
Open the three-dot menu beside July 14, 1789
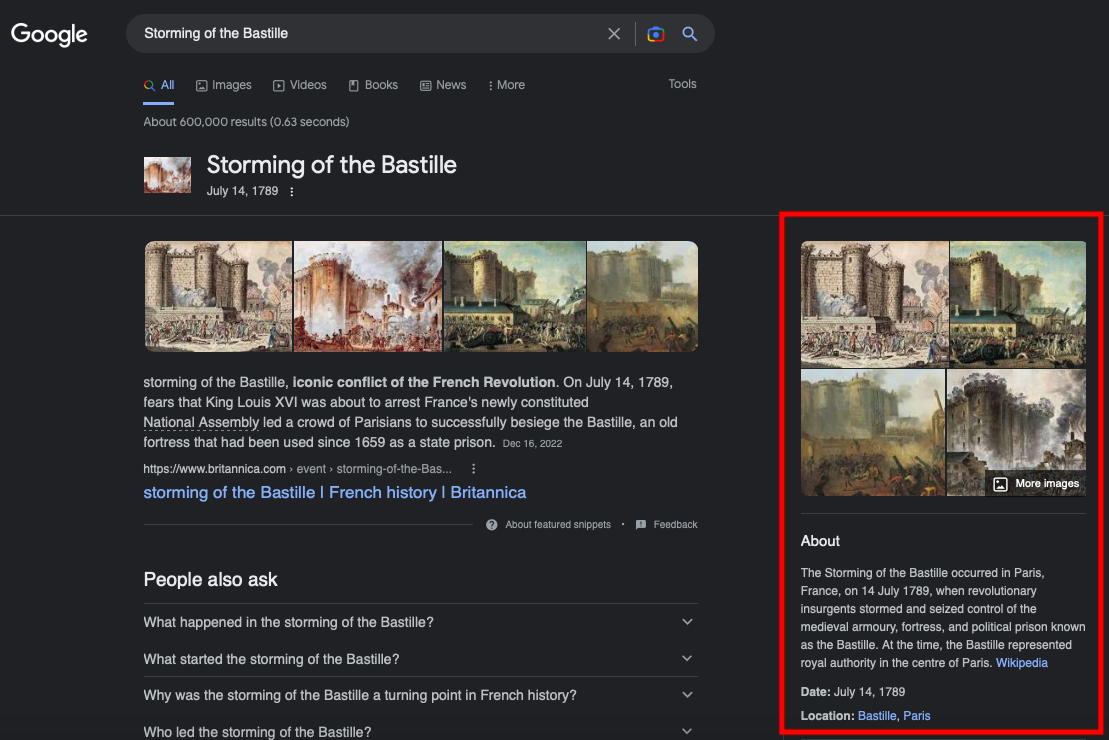pyautogui.click(x=291, y=192)
